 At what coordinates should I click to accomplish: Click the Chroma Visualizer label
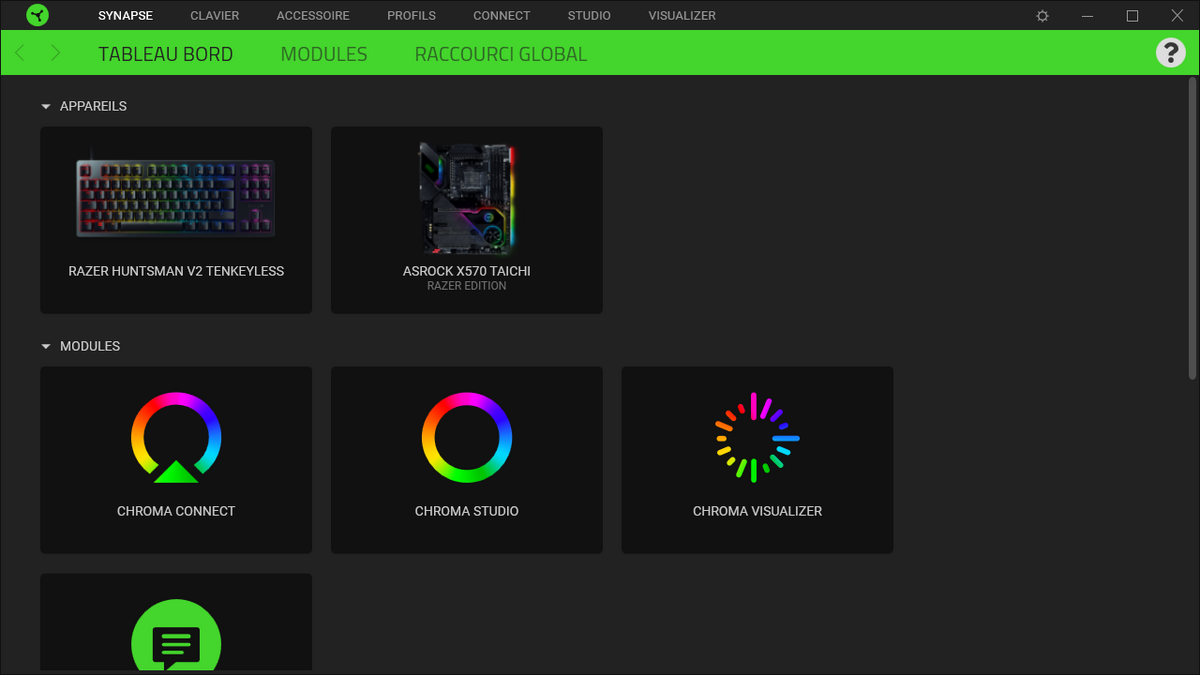click(x=757, y=511)
